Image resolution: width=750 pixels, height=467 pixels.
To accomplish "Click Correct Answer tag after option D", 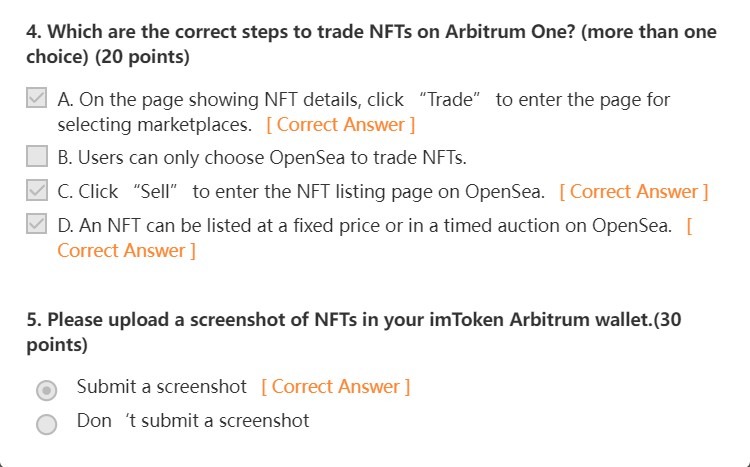I will click(126, 250).
